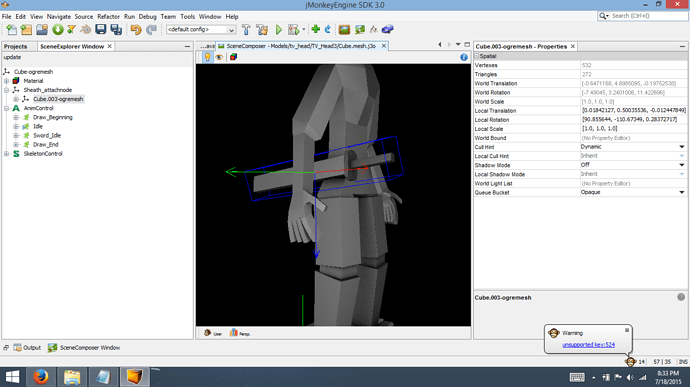Click the Save floppy disk icon
The image size is (690, 387).
(x=101, y=29)
